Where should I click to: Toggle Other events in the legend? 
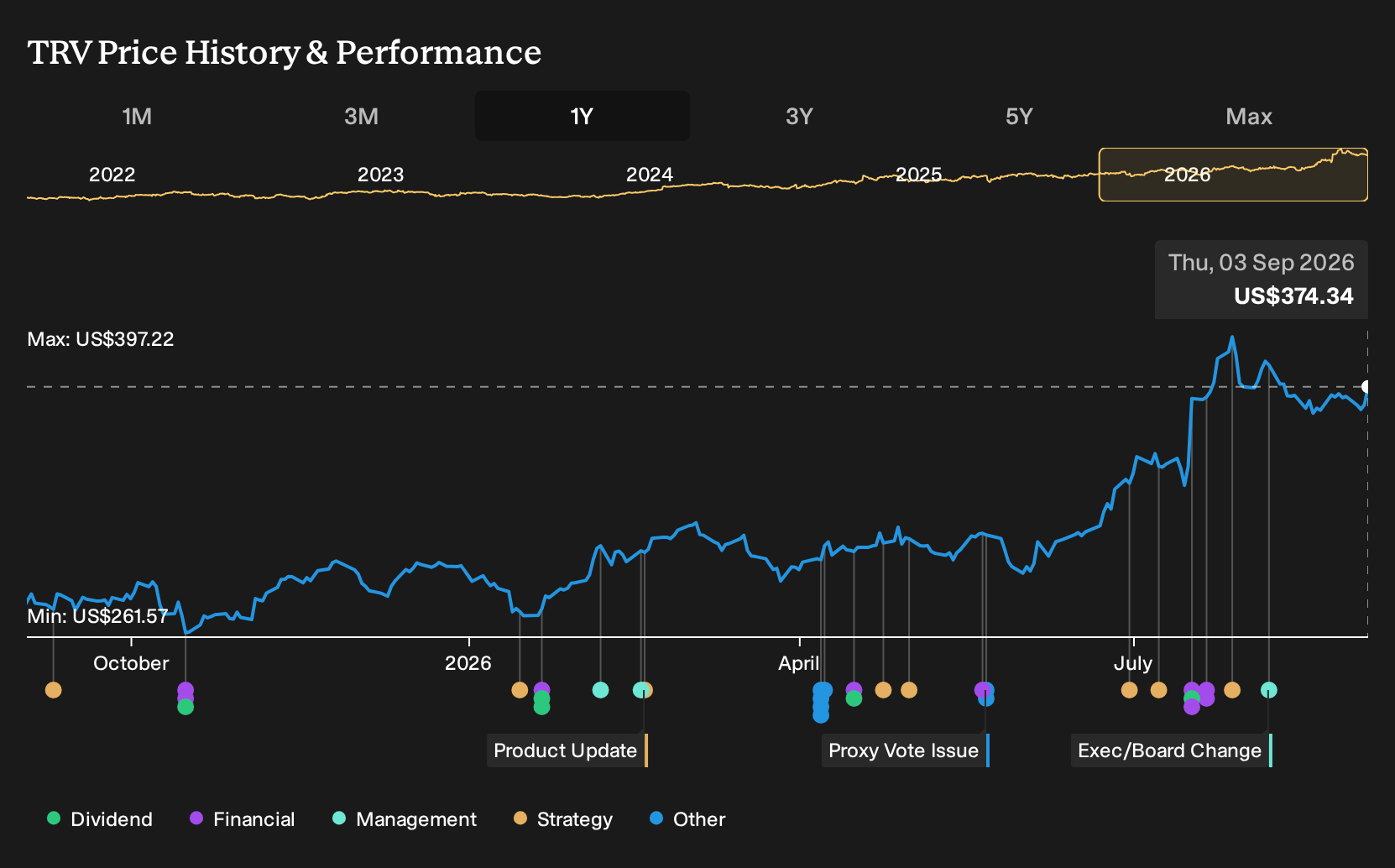tap(687, 819)
